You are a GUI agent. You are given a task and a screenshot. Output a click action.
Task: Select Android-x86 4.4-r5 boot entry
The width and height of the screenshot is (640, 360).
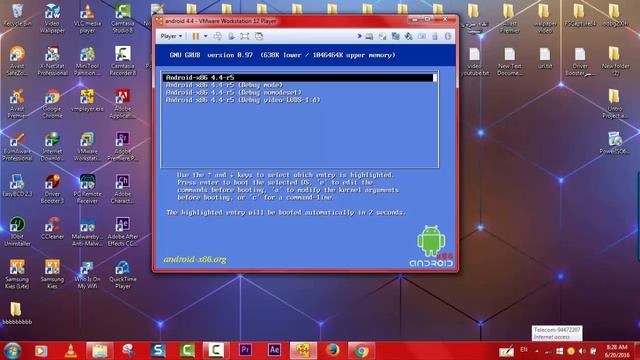pyautogui.click(x=299, y=78)
